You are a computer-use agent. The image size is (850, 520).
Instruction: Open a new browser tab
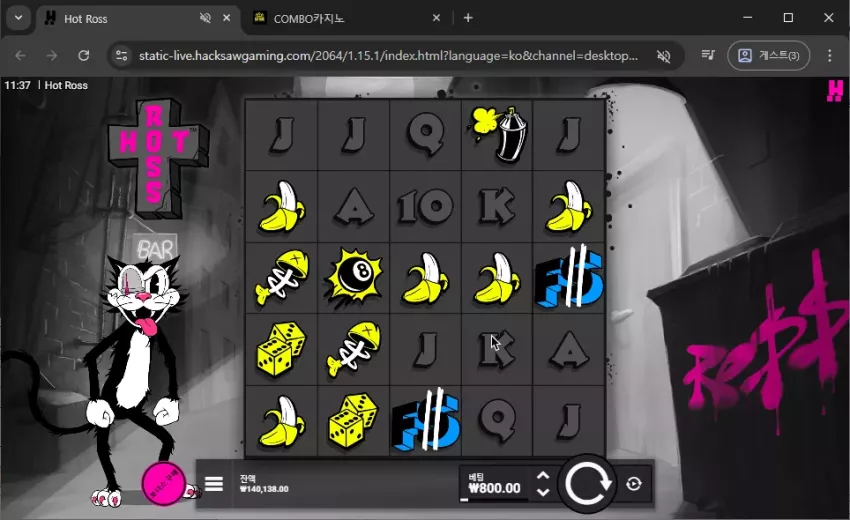click(468, 18)
